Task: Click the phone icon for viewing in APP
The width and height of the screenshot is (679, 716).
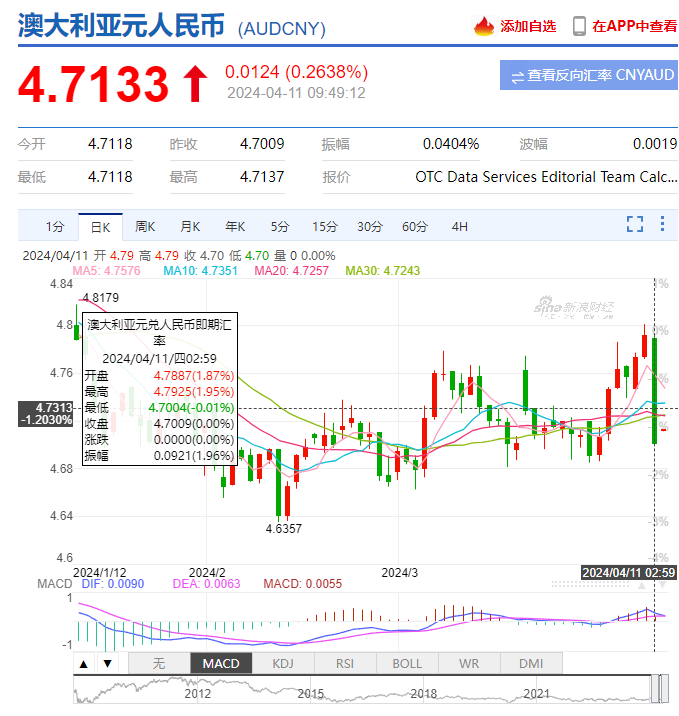Action: coord(579,26)
